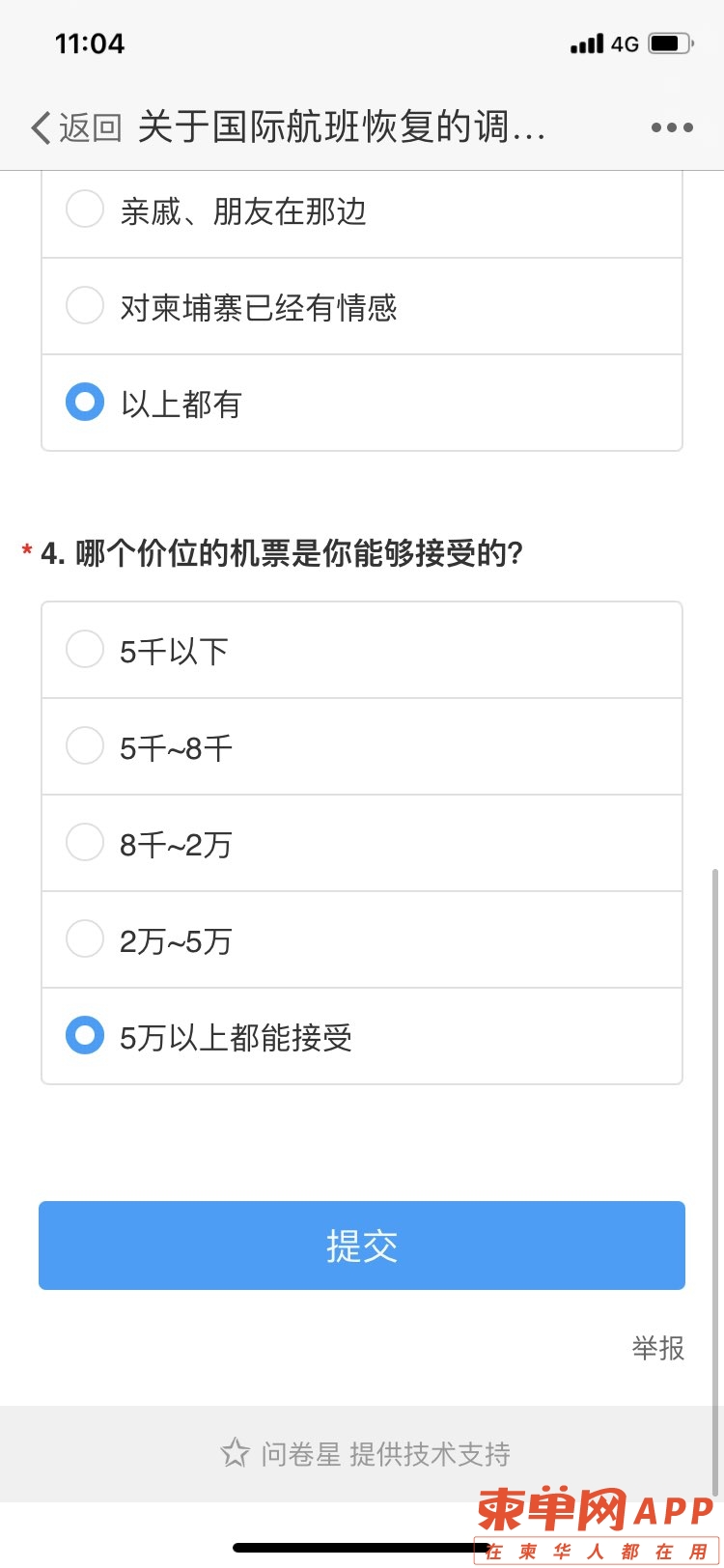
Task: Select the 亲戚、朋友在那边 radio option
Action: click(x=362, y=210)
